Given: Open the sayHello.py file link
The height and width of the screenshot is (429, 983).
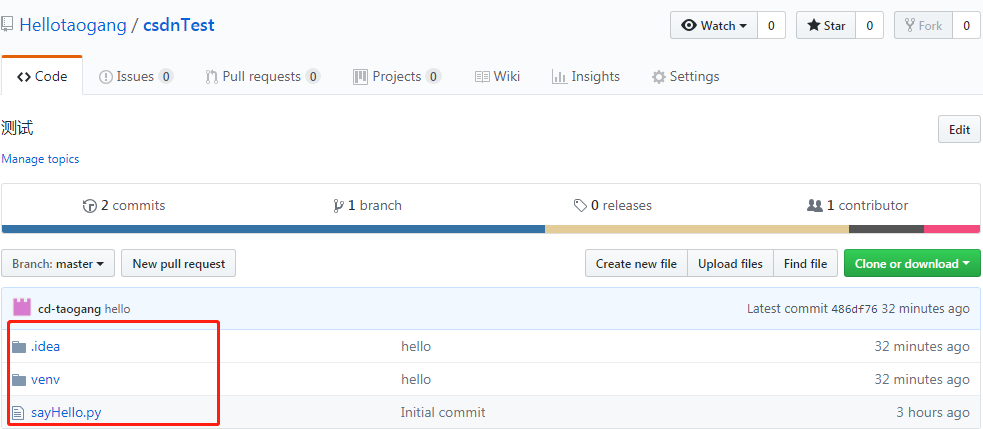Looking at the screenshot, I should pyautogui.click(x=66, y=413).
